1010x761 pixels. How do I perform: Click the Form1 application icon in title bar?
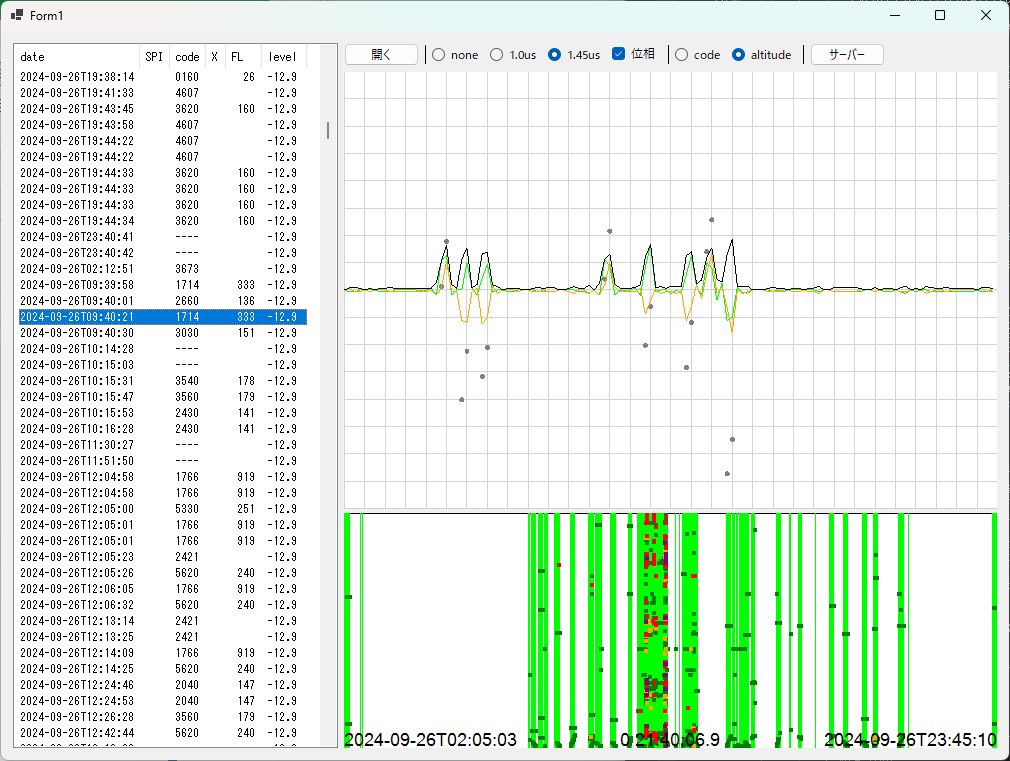click(17, 15)
